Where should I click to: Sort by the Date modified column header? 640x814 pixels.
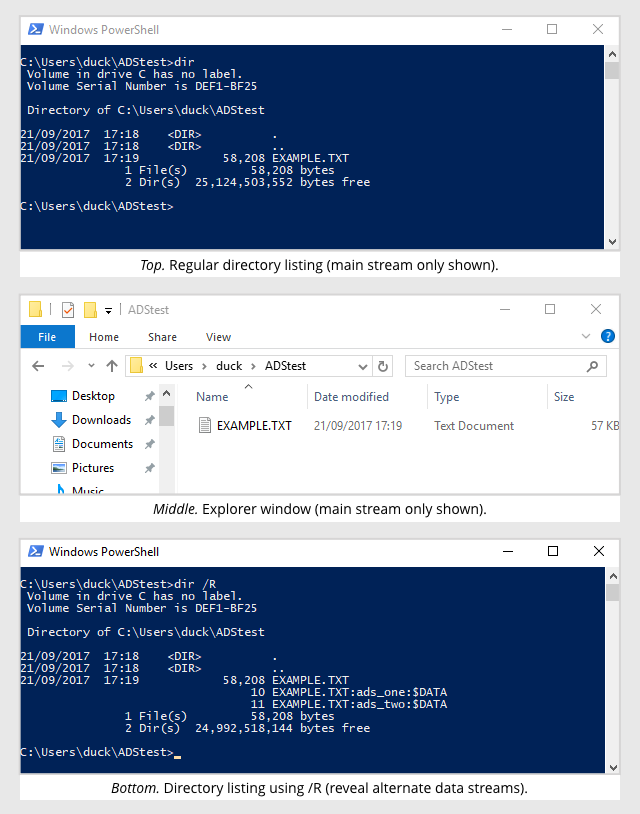351,397
